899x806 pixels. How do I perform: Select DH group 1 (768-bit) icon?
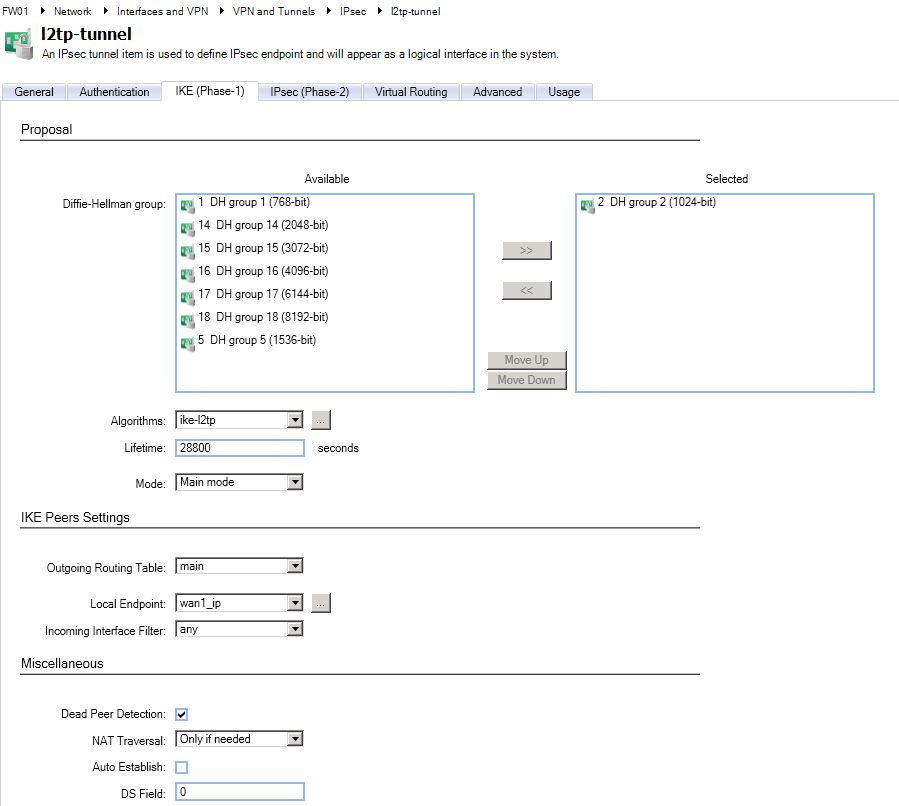click(x=187, y=204)
